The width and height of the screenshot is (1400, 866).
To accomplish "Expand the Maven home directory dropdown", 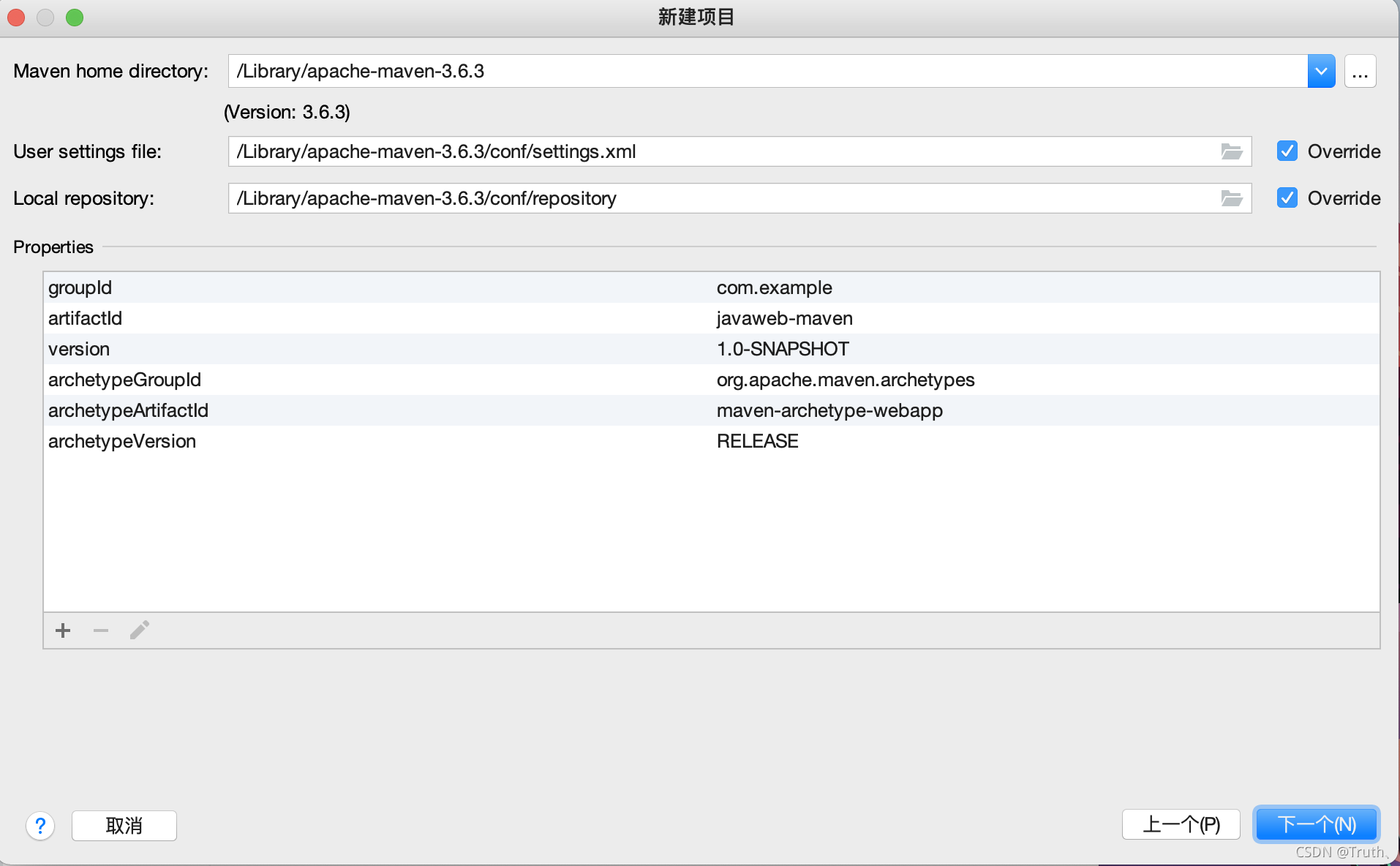I will point(1321,71).
